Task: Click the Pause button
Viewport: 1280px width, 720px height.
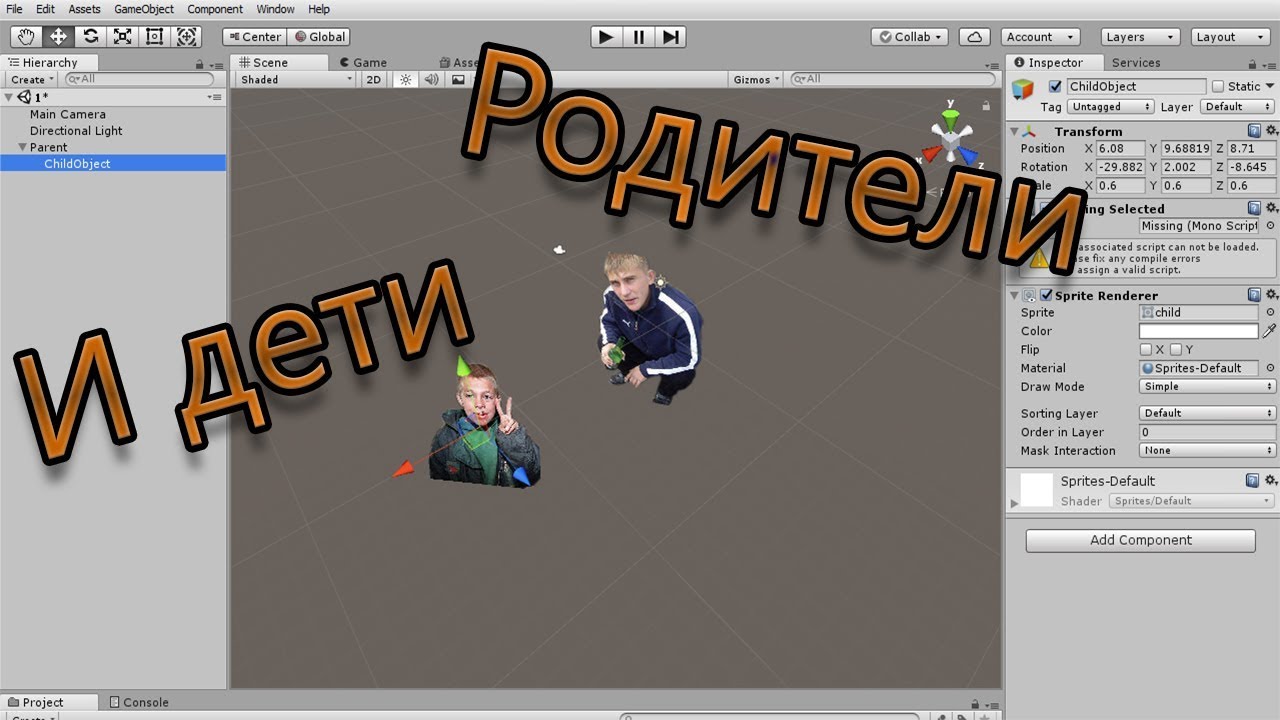Action: (638, 37)
